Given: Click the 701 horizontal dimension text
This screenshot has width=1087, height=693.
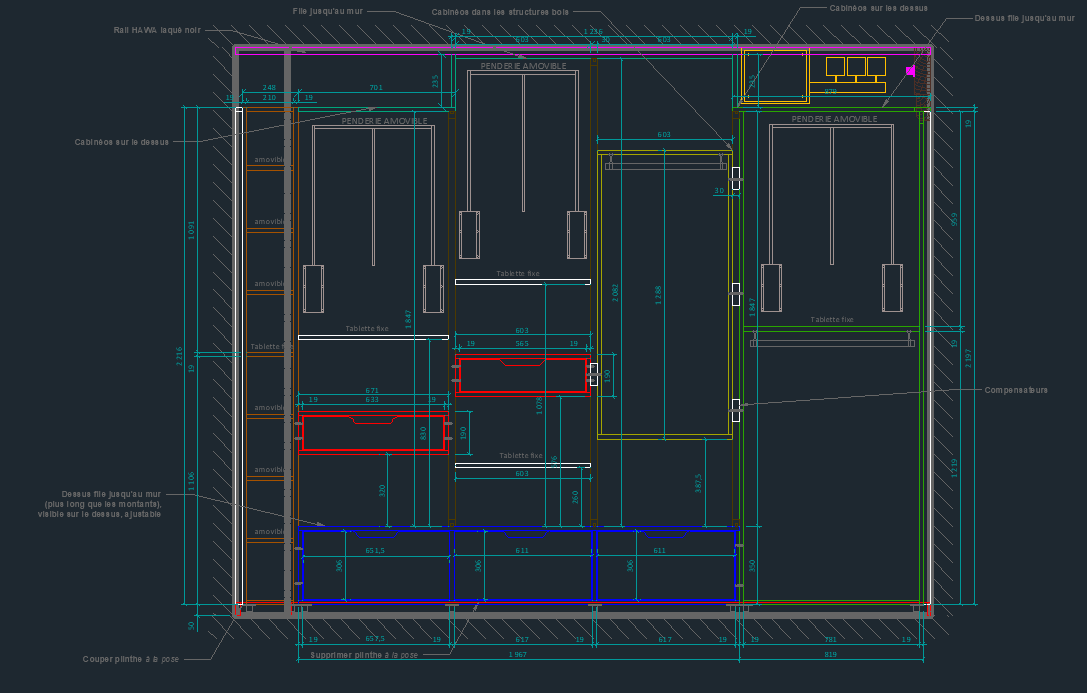Looking at the screenshot, I should click(376, 88).
